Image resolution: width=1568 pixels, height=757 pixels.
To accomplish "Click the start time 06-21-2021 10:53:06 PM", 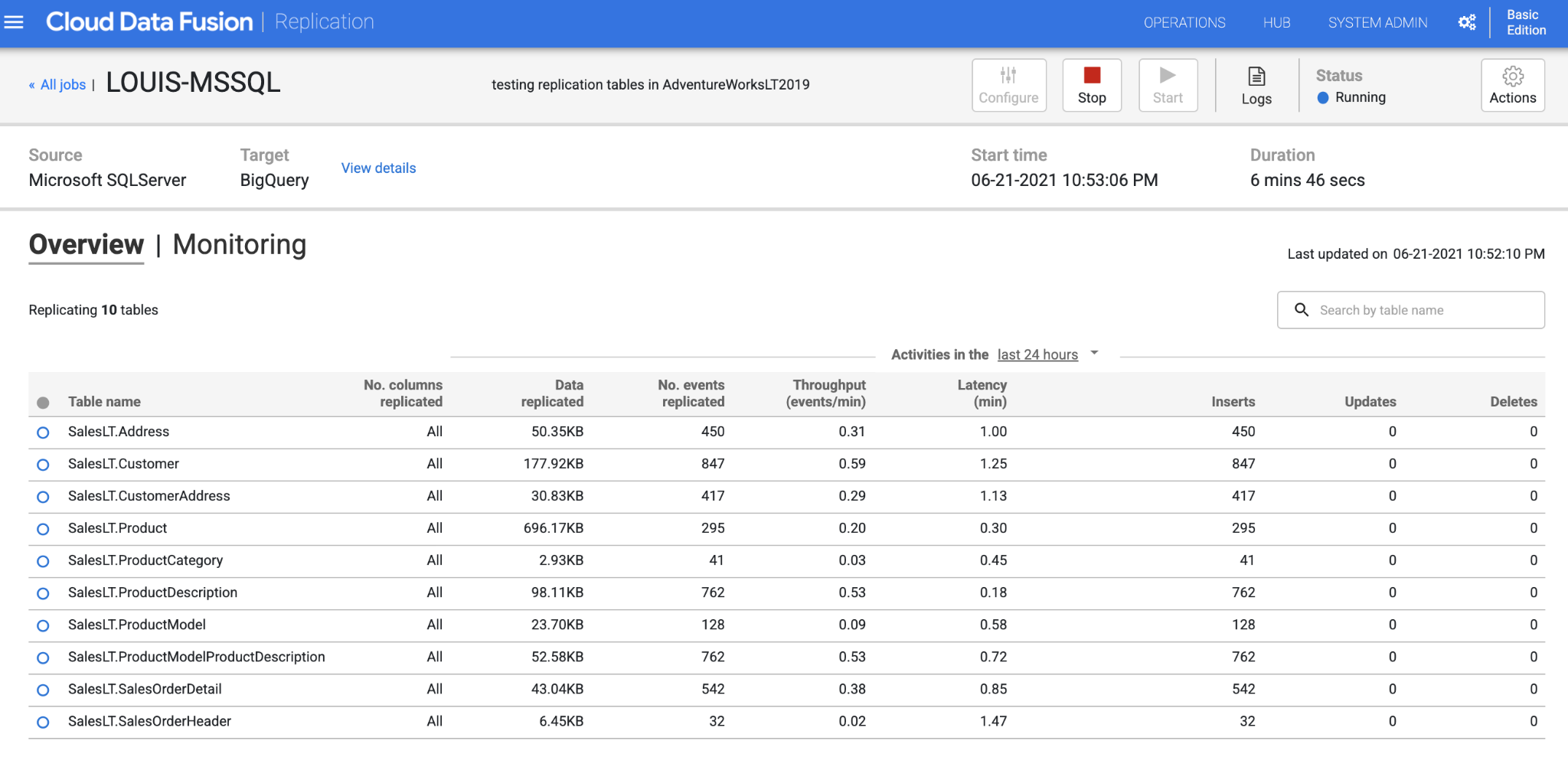I will (1064, 180).
